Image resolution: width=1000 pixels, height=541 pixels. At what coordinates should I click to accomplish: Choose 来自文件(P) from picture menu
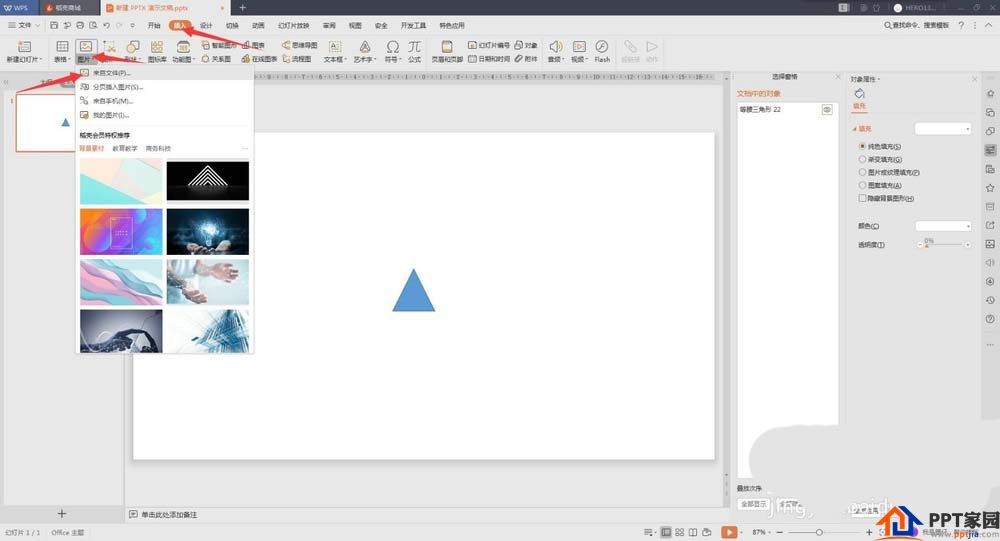point(165,73)
